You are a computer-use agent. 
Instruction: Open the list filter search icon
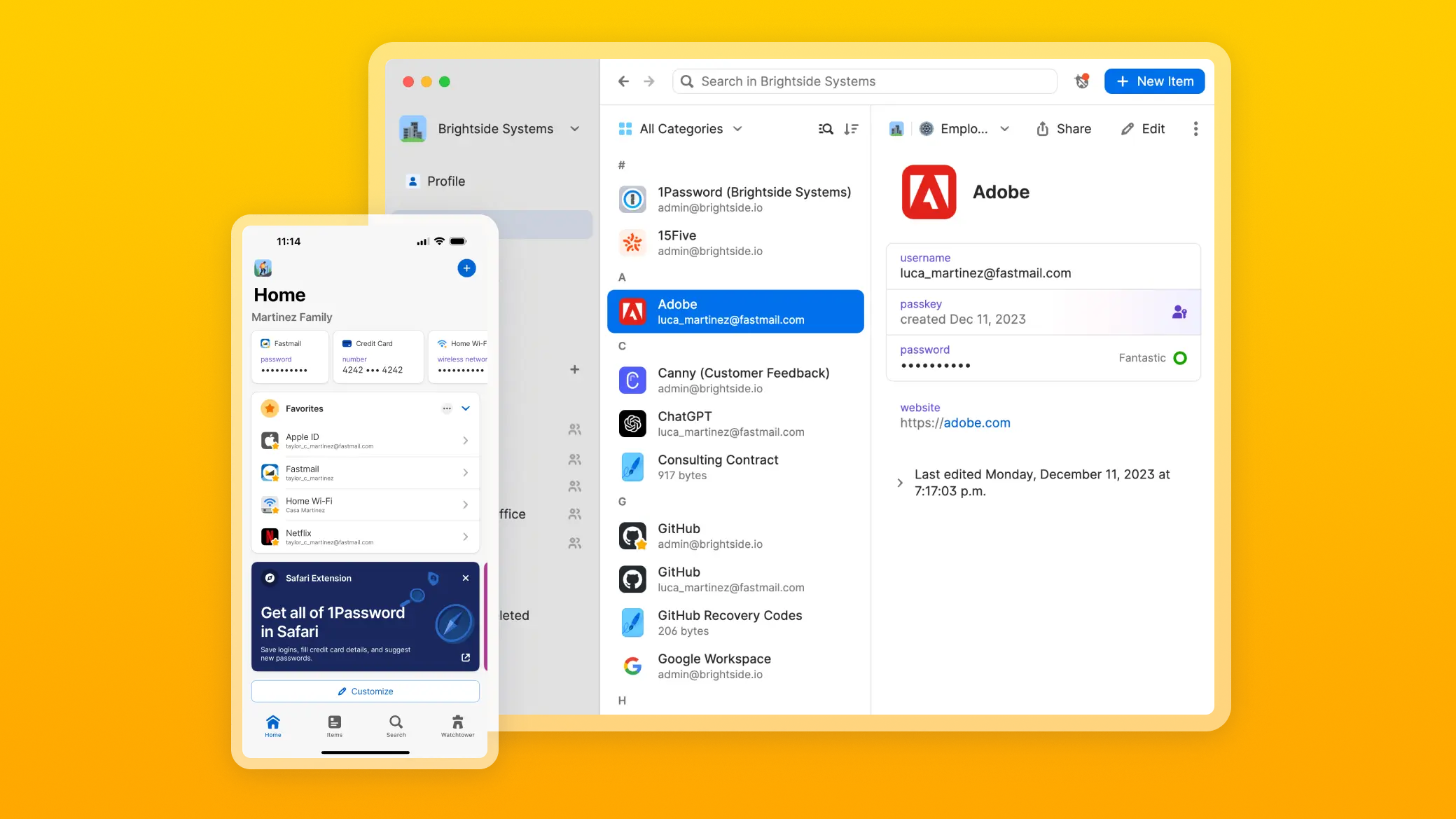(826, 129)
